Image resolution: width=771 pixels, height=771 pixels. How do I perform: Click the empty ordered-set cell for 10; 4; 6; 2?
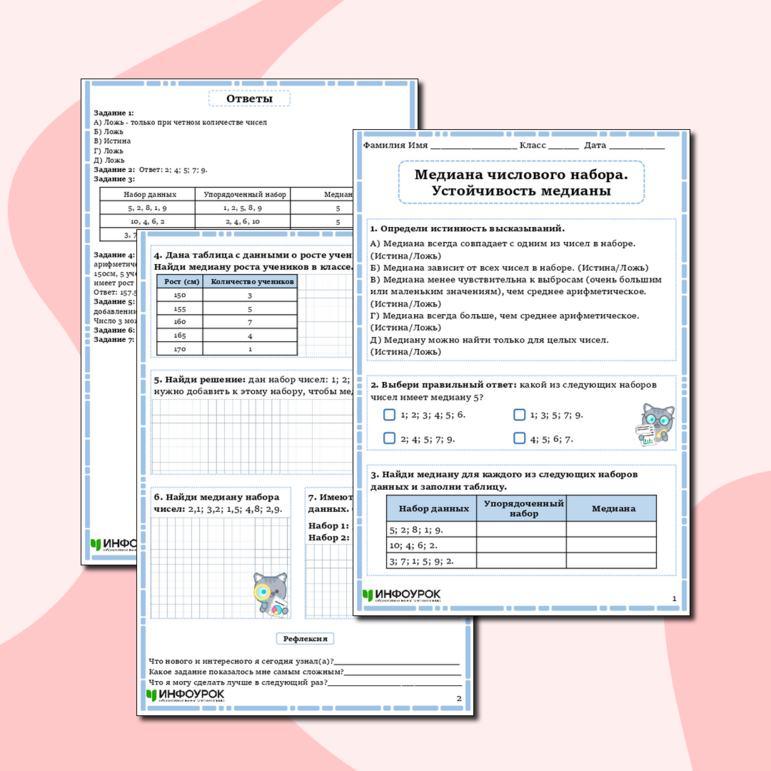click(x=520, y=546)
